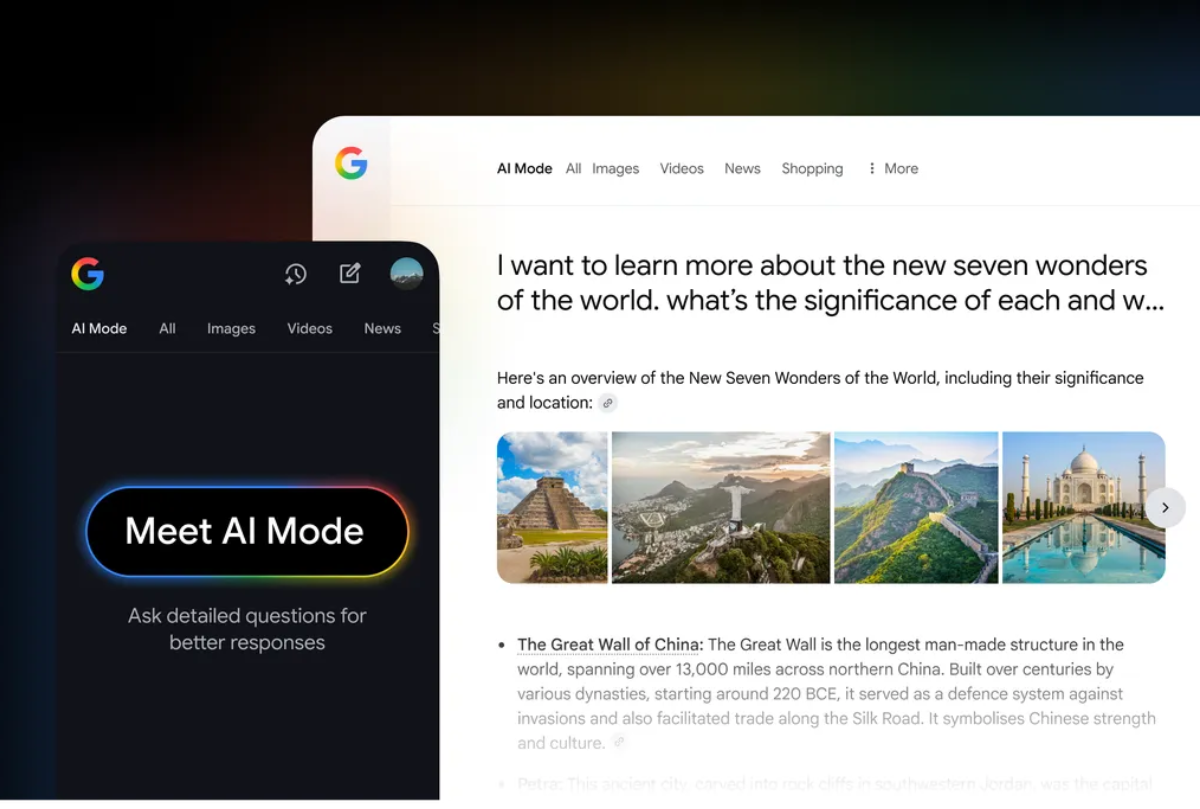Expand the More search options menu
The image size is (1200, 809).
892,168
